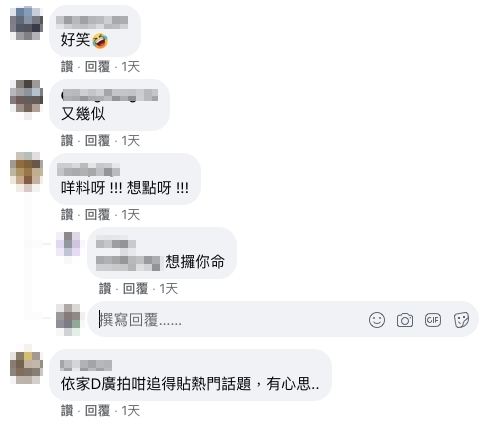Reply to the 好笑 comment
The image size is (493, 421).
click(97, 67)
